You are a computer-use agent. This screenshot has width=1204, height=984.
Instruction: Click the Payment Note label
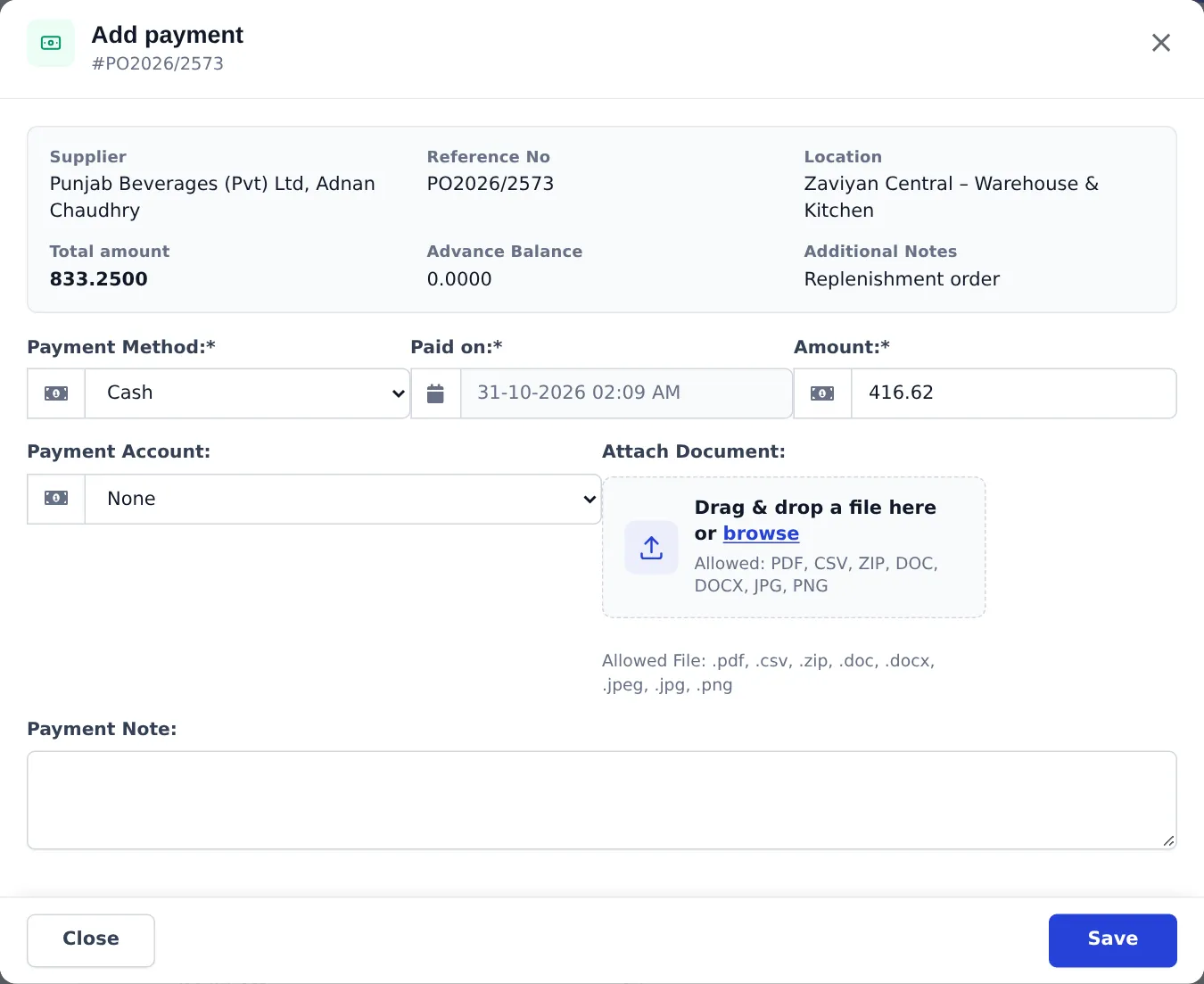[102, 730]
